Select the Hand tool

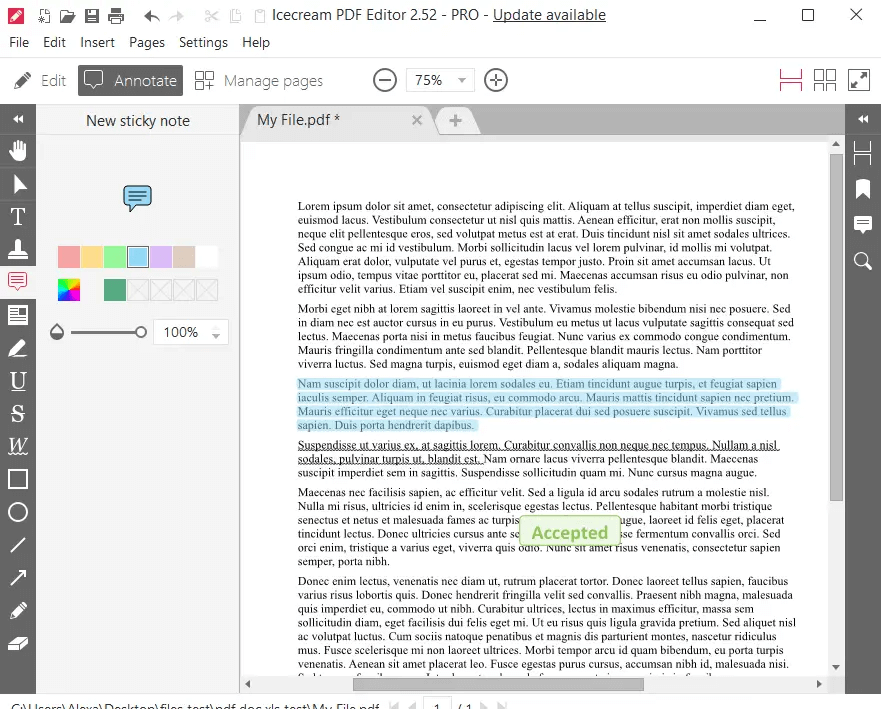[x=17, y=151]
